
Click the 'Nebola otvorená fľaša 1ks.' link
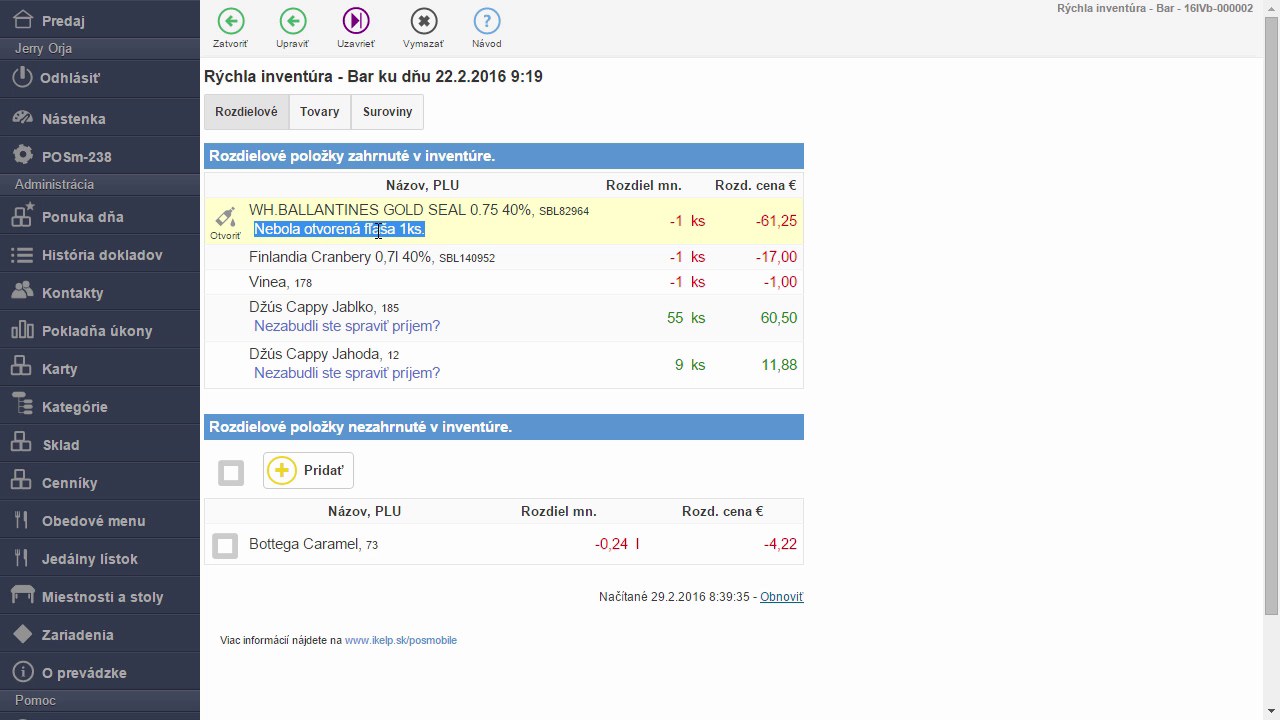pos(339,229)
